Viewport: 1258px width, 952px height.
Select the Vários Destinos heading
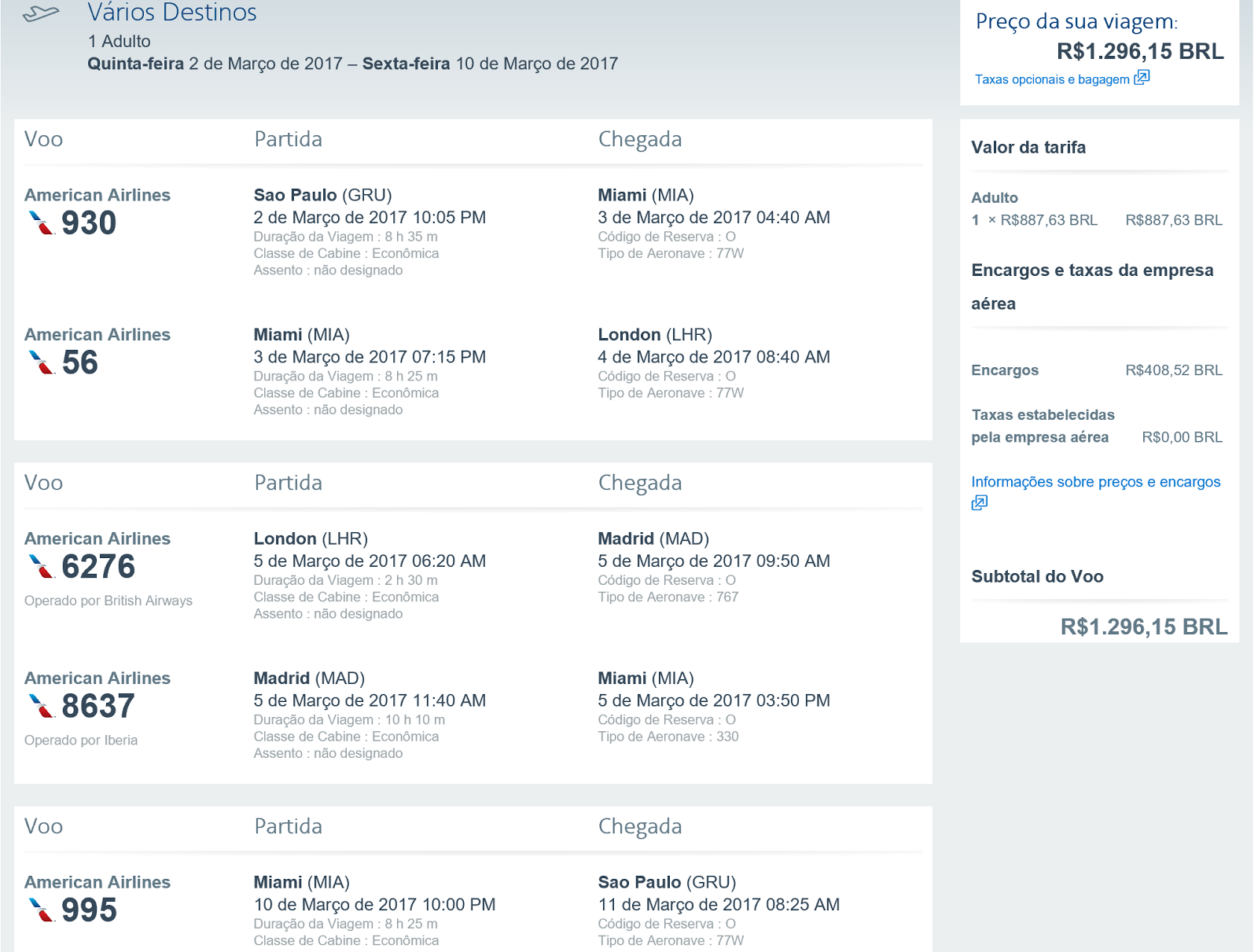tap(172, 13)
